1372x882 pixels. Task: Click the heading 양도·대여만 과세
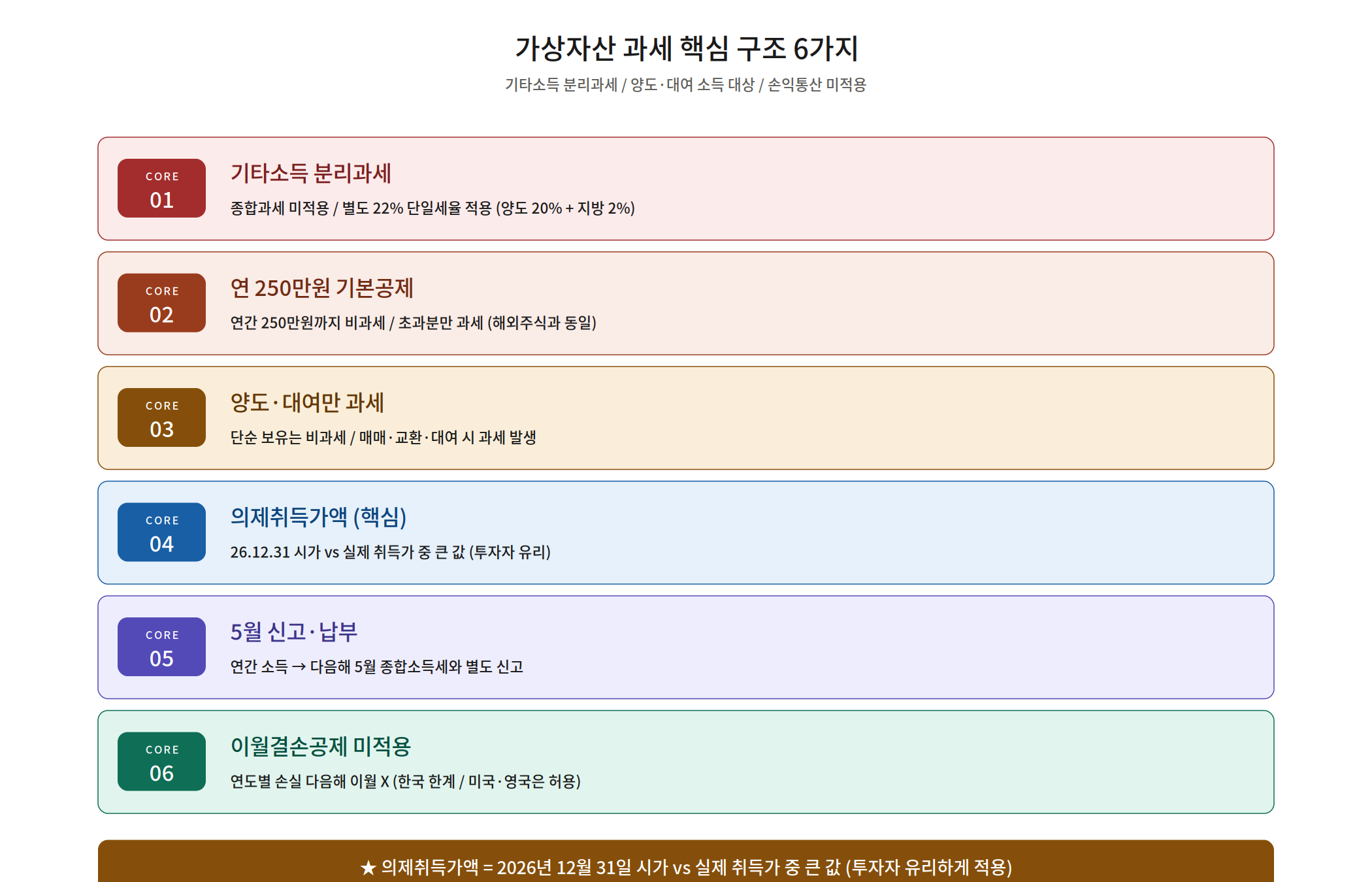307,402
